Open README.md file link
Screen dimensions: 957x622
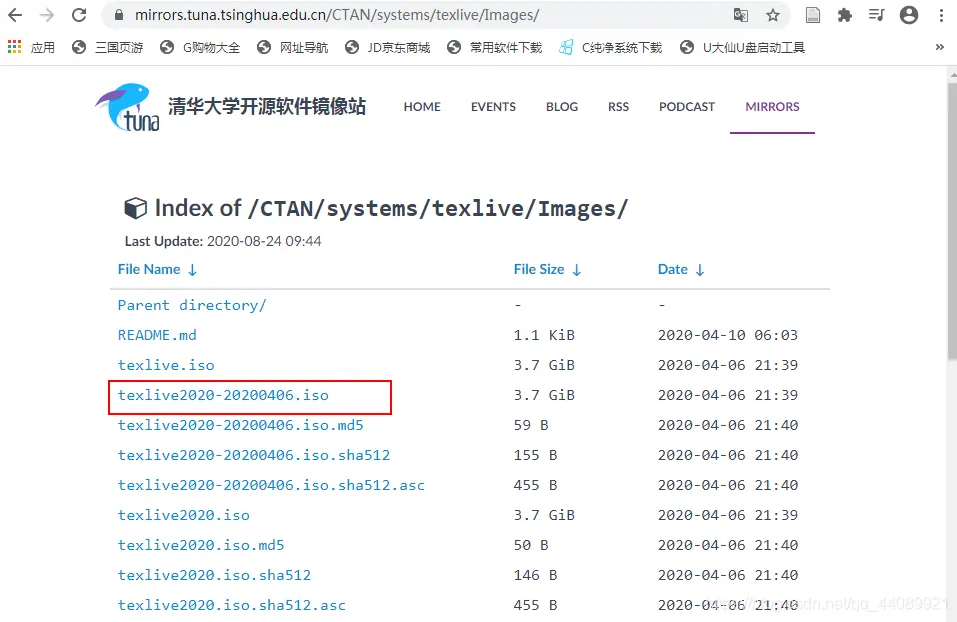(x=157, y=335)
